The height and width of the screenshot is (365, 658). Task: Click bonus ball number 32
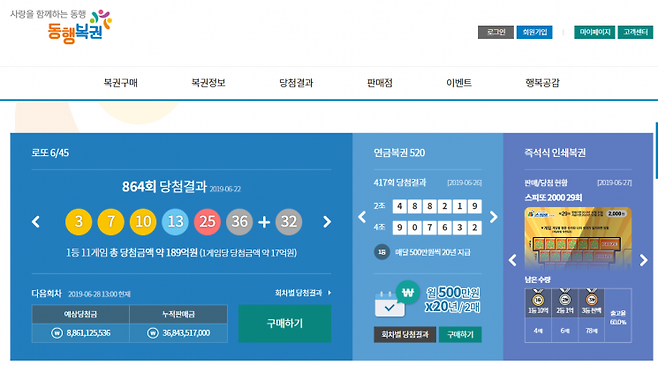click(x=289, y=222)
